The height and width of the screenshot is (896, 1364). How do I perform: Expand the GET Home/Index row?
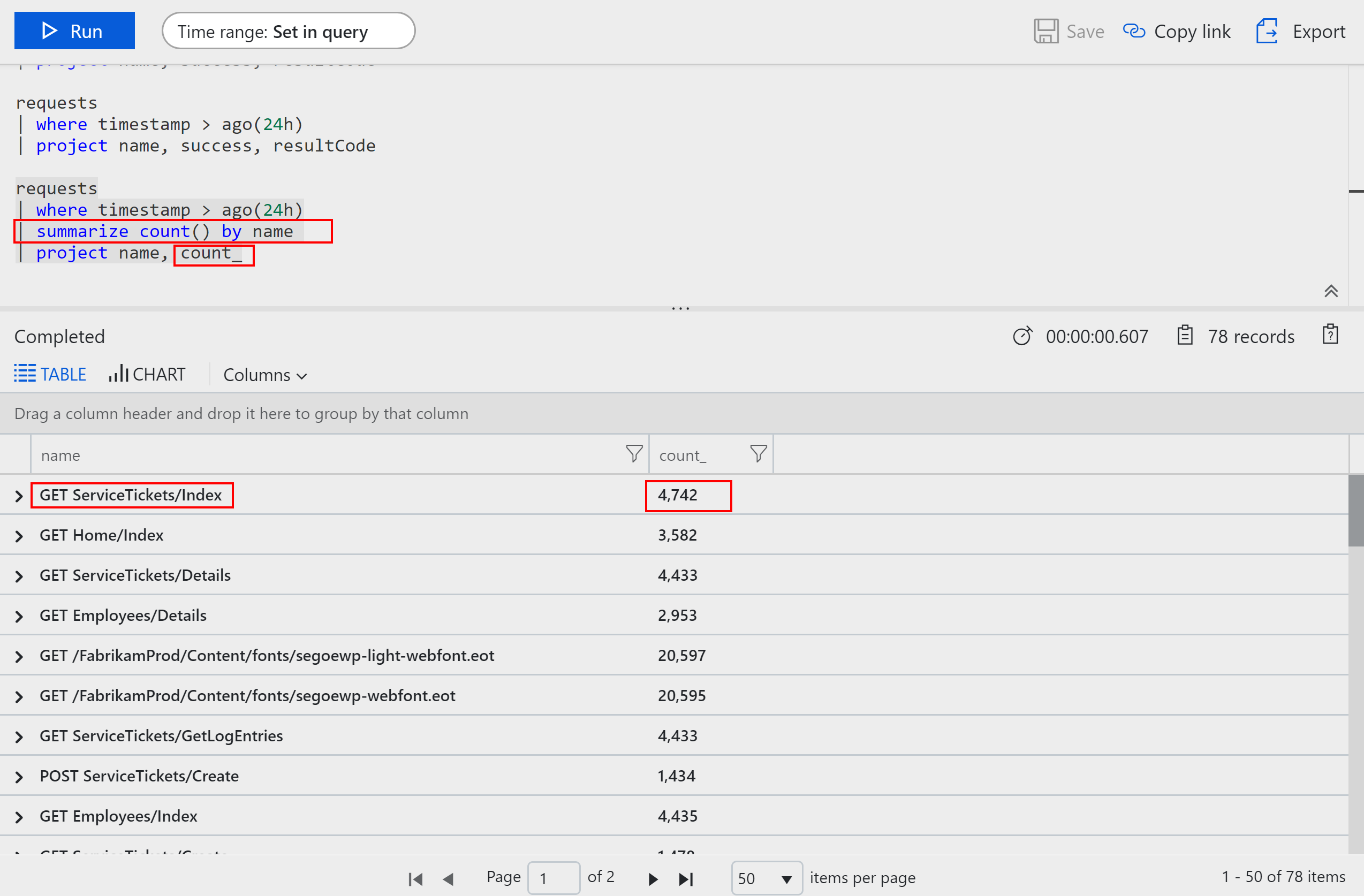[x=18, y=535]
